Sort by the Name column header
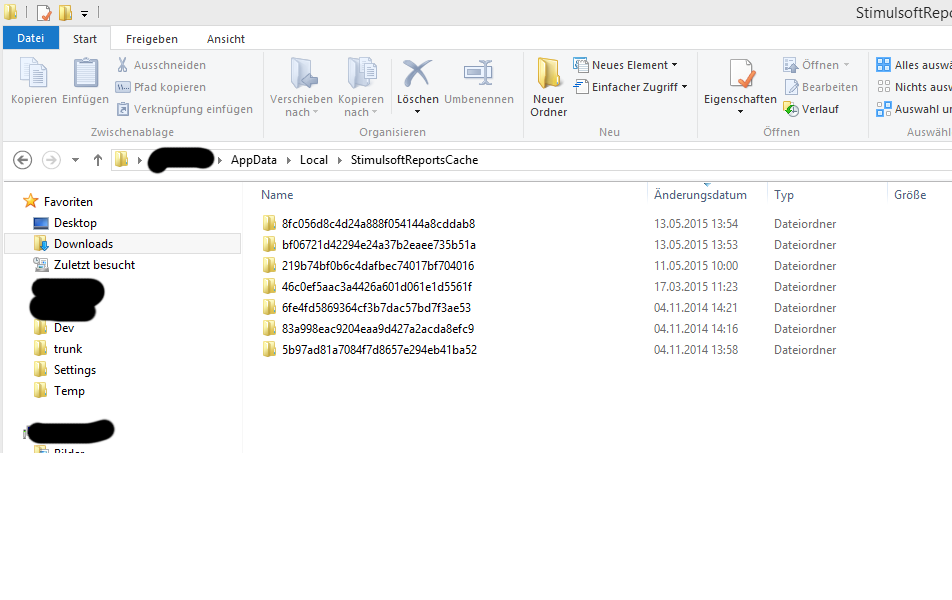This screenshot has height=600, width=952. (x=277, y=195)
